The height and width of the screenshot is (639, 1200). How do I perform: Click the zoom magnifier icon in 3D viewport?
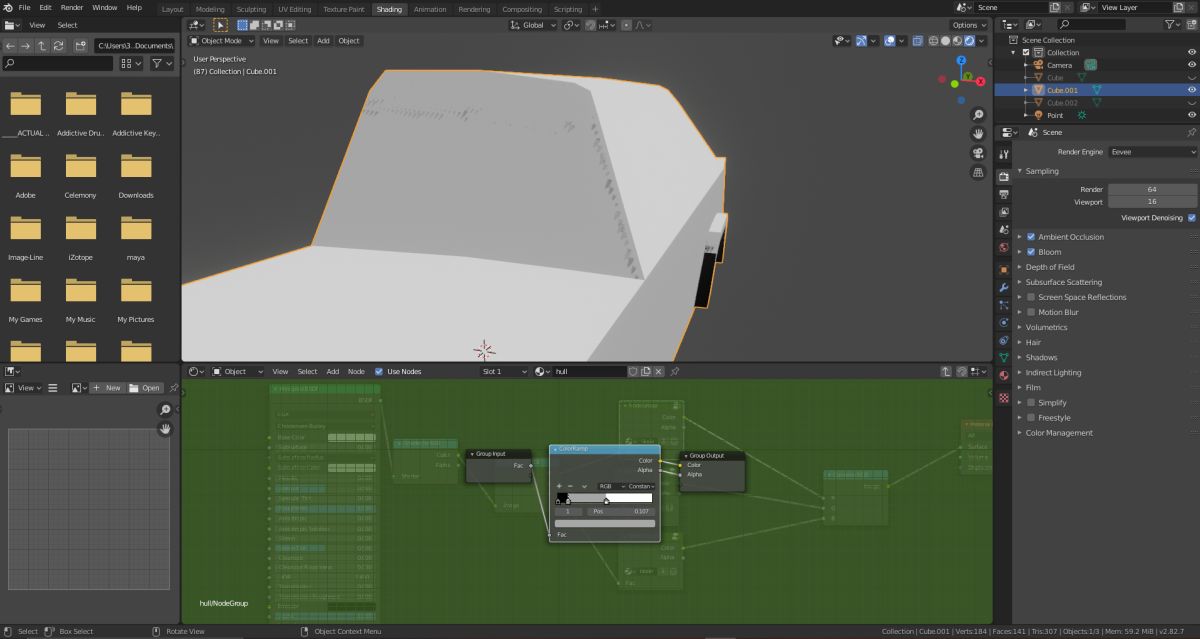tap(978, 115)
